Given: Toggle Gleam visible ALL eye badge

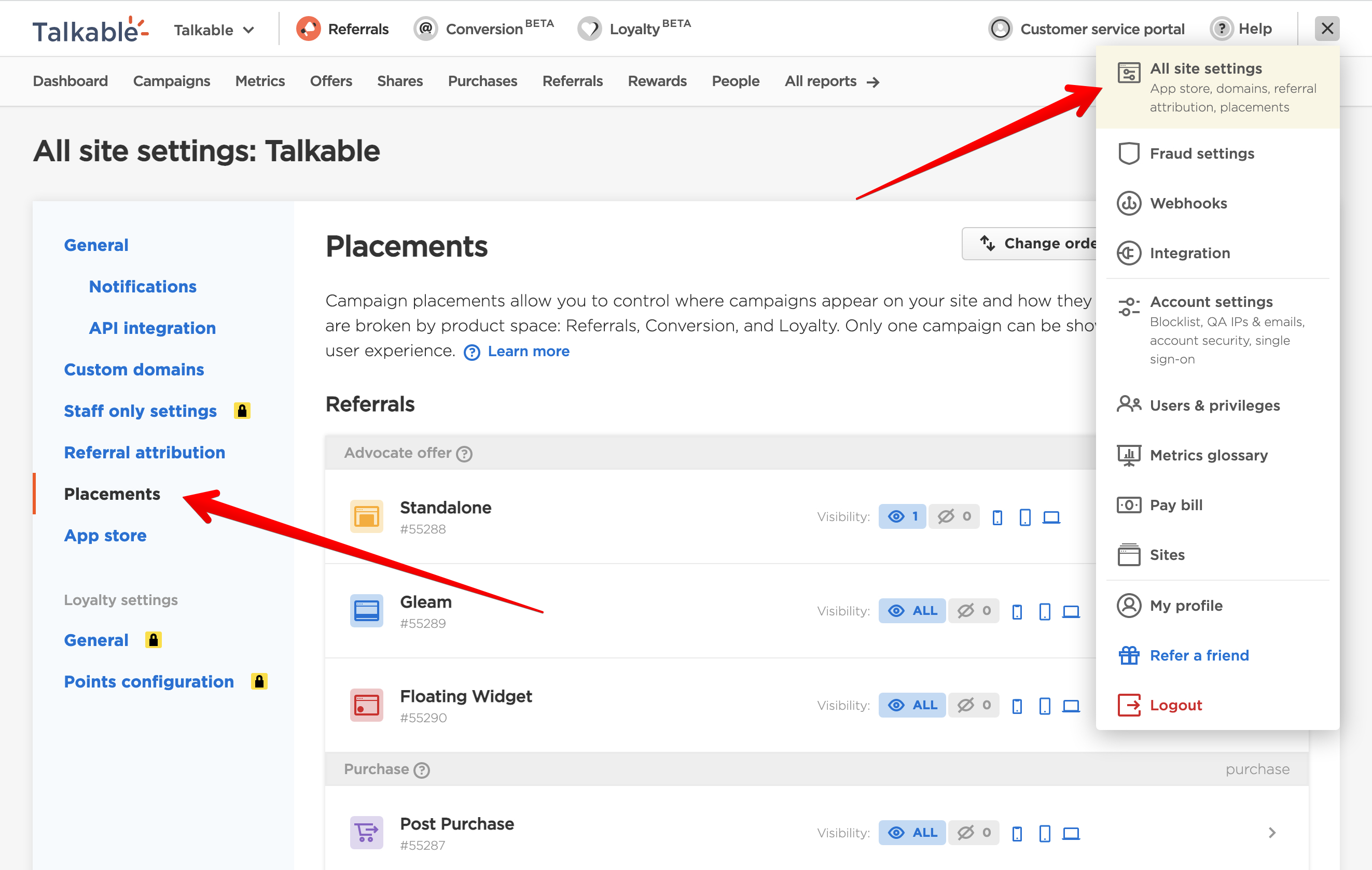Looking at the screenshot, I should point(911,611).
